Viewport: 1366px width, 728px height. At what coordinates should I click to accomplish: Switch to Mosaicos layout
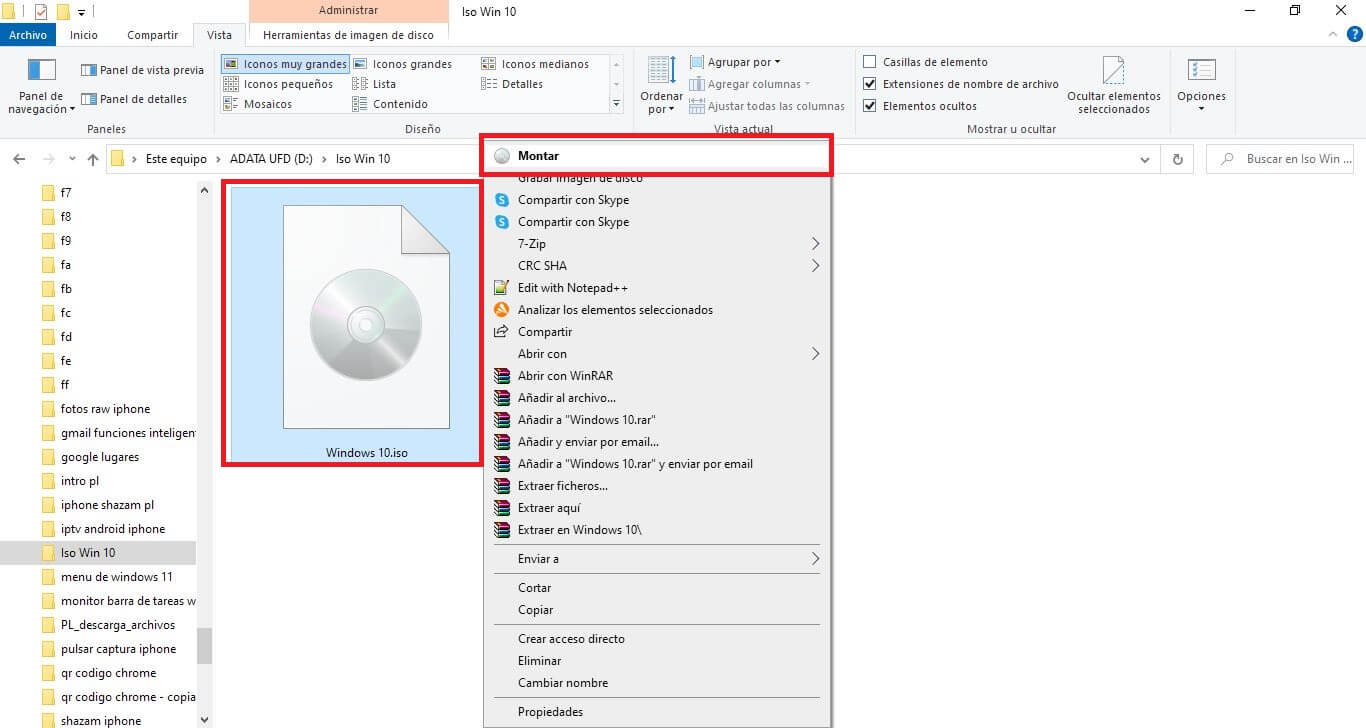click(258, 104)
